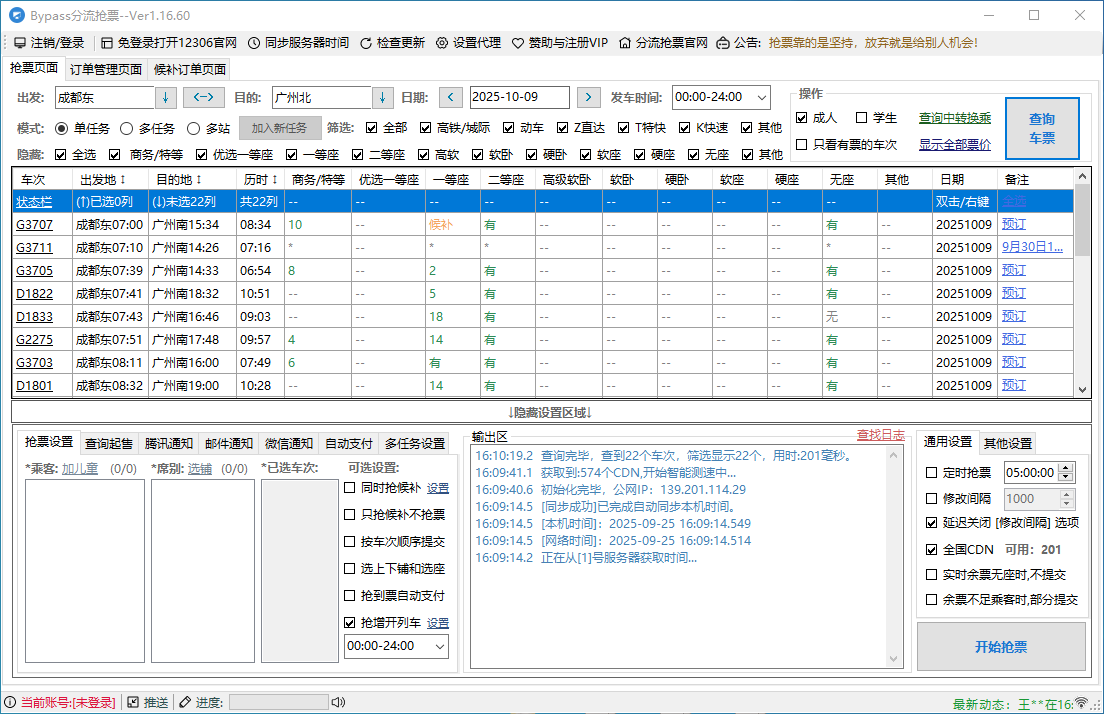Open the 发车时间 time range dropdown
Image resolution: width=1104 pixels, height=714 pixels.
coord(762,98)
